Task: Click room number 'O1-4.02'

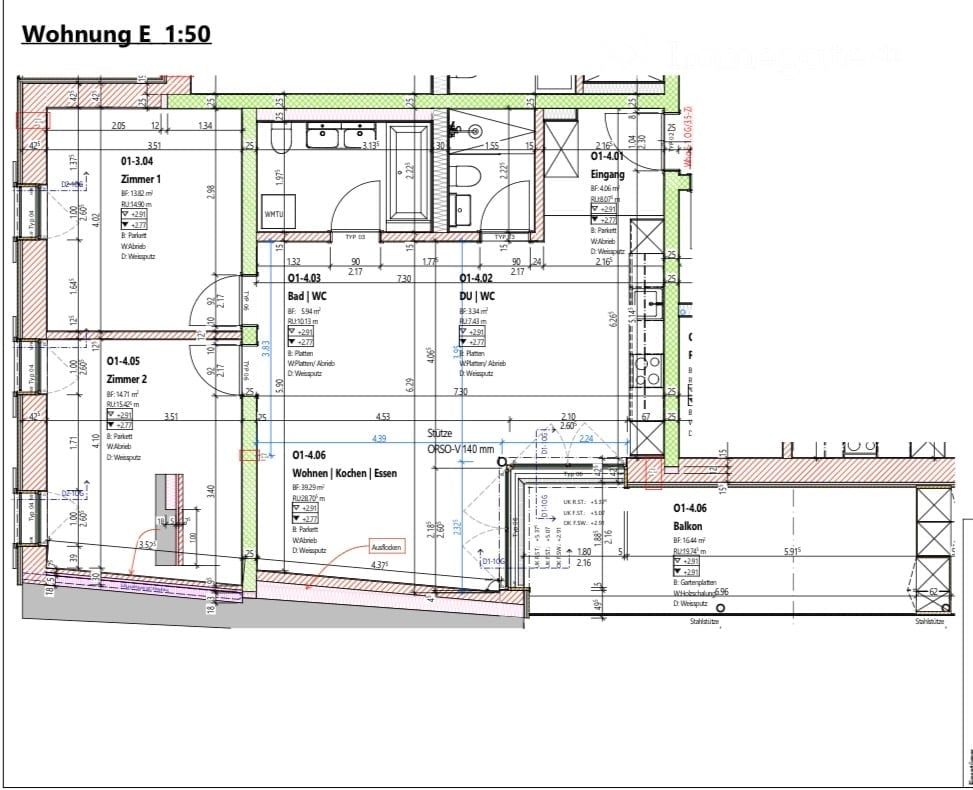Action: click(476, 278)
